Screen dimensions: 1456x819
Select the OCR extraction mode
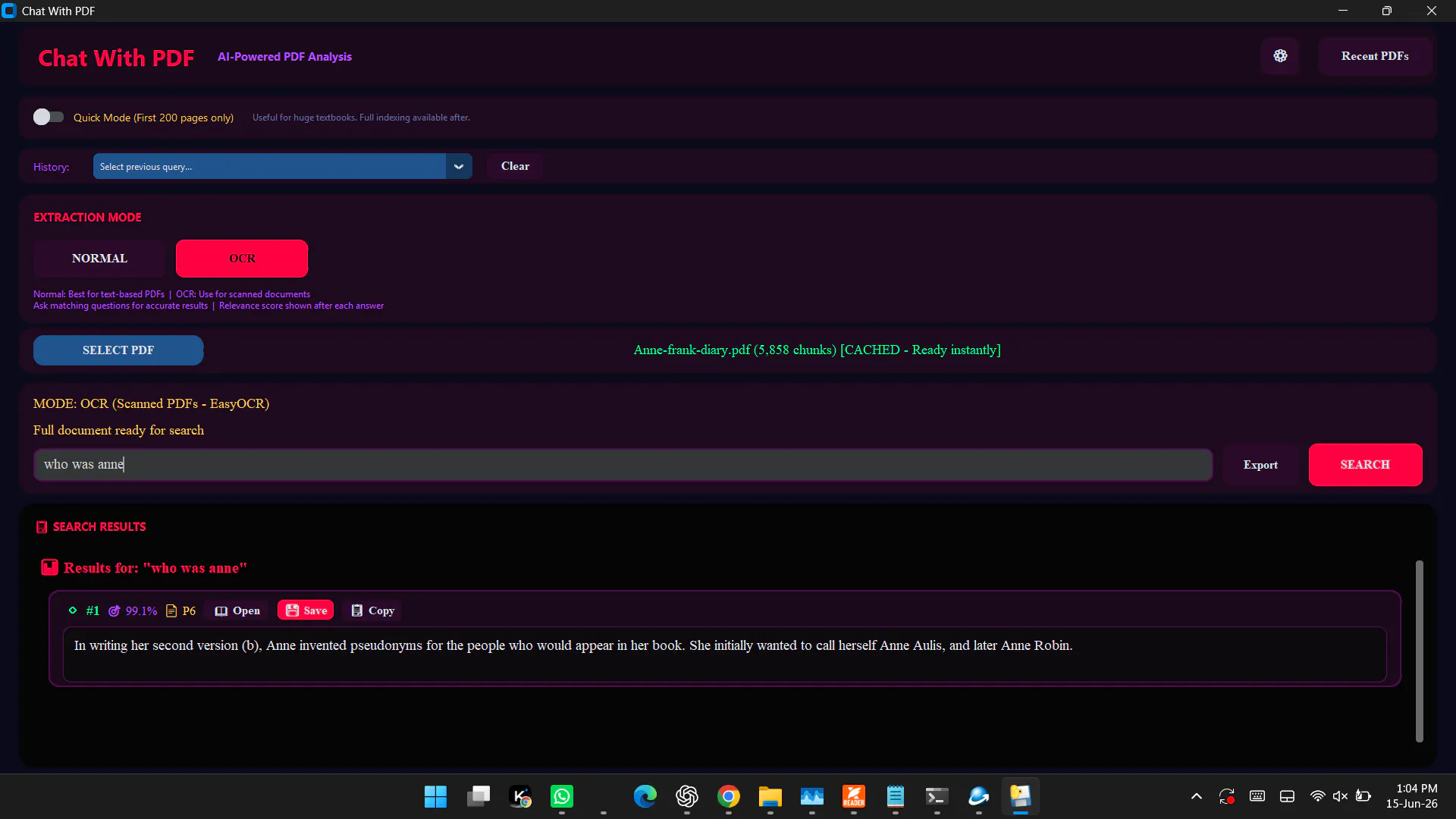pyautogui.click(x=242, y=259)
